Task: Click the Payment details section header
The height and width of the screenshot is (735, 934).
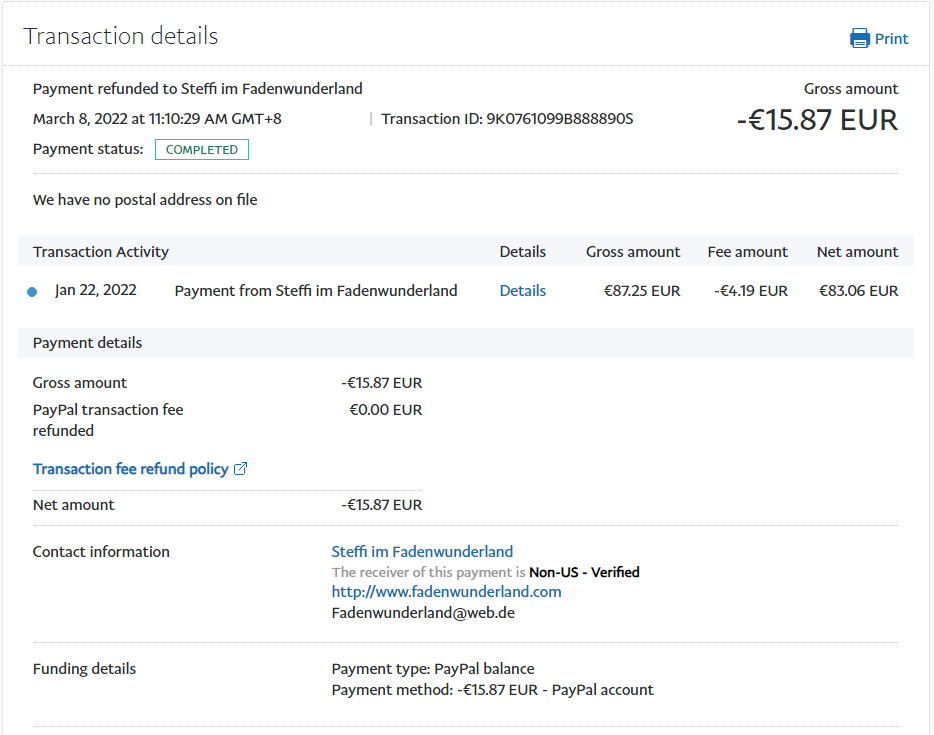Action: pyautogui.click(x=88, y=343)
